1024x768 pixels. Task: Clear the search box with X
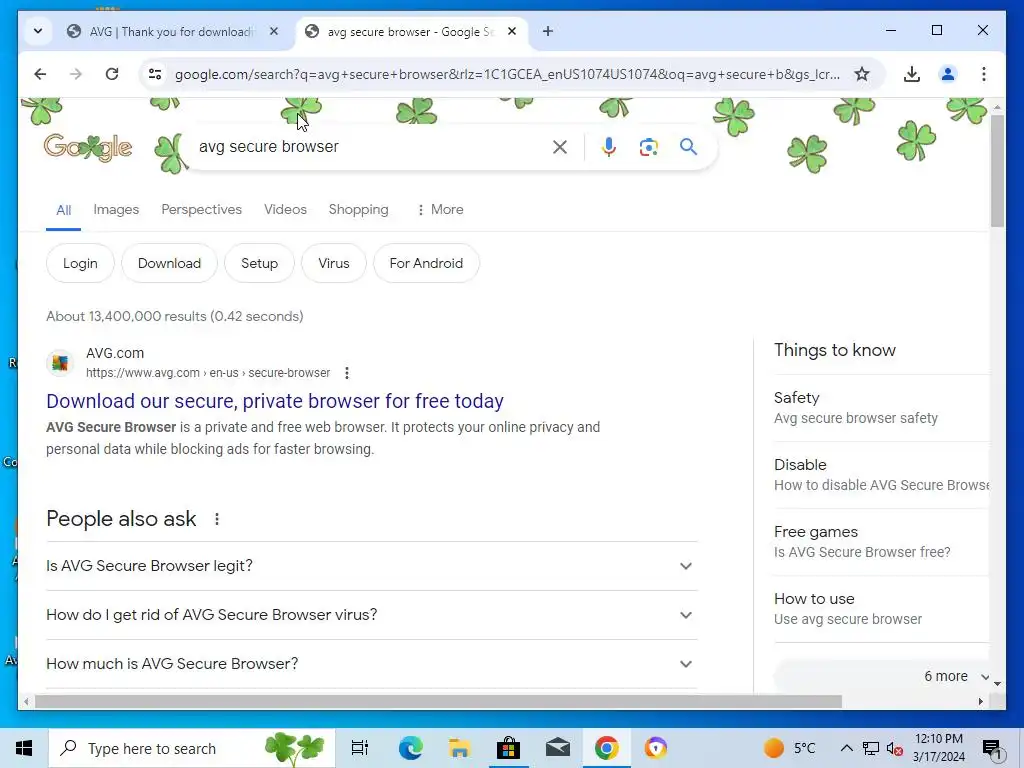click(x=560, y=147)
